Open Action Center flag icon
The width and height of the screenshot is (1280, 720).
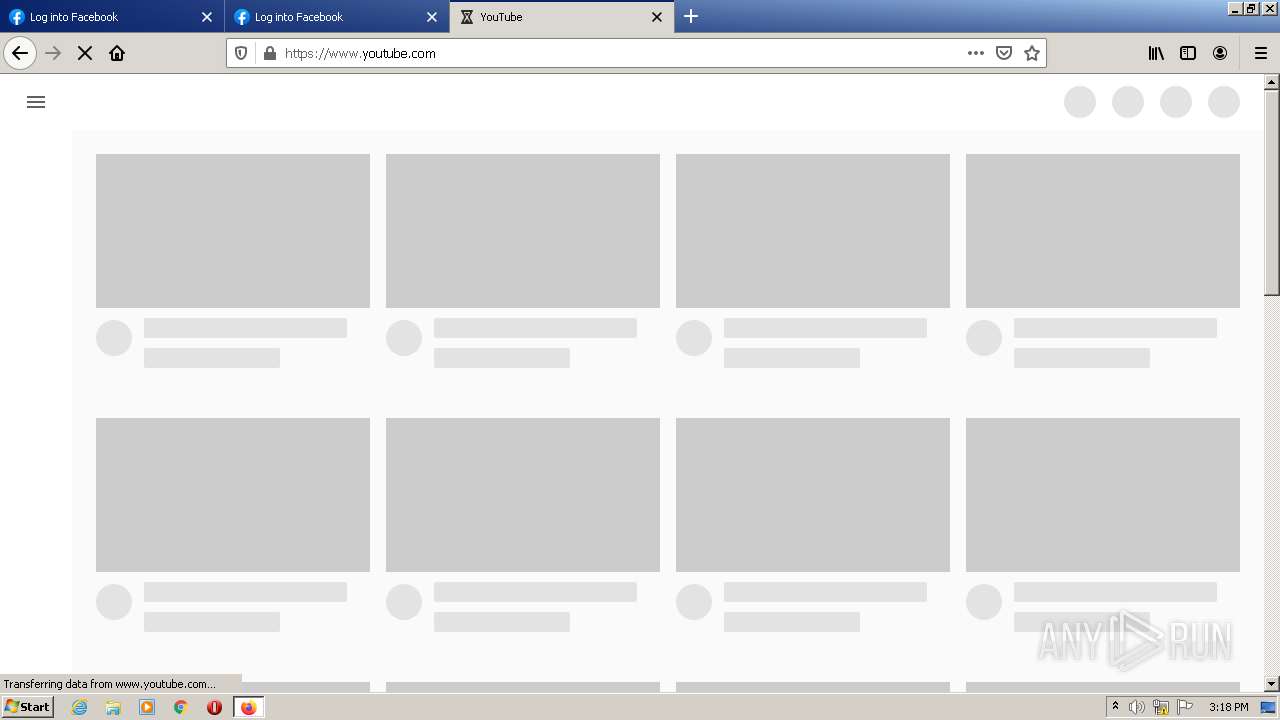click(x=1185, y=707)
